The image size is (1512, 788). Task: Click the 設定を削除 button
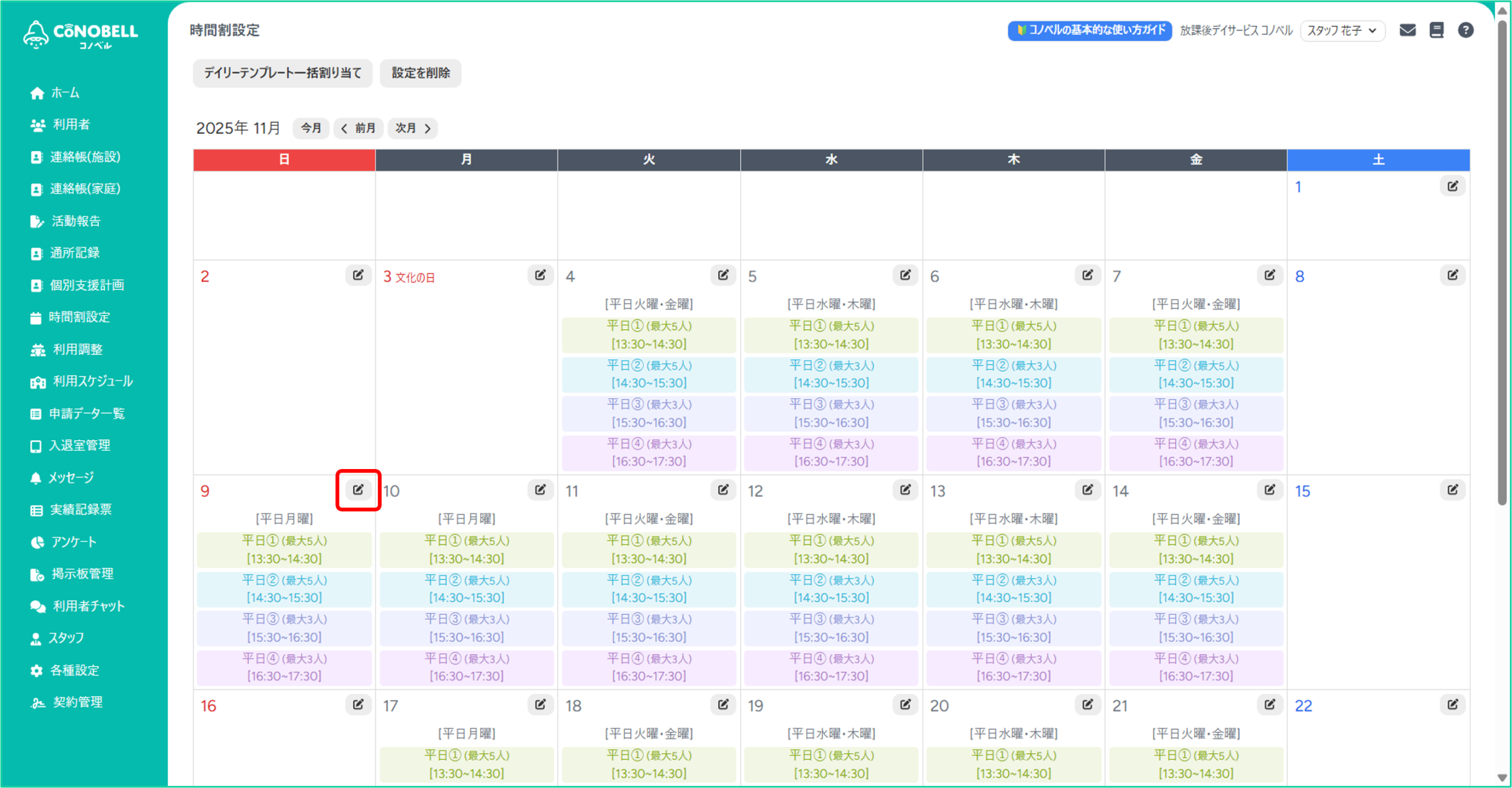click(x=421, y=73)
